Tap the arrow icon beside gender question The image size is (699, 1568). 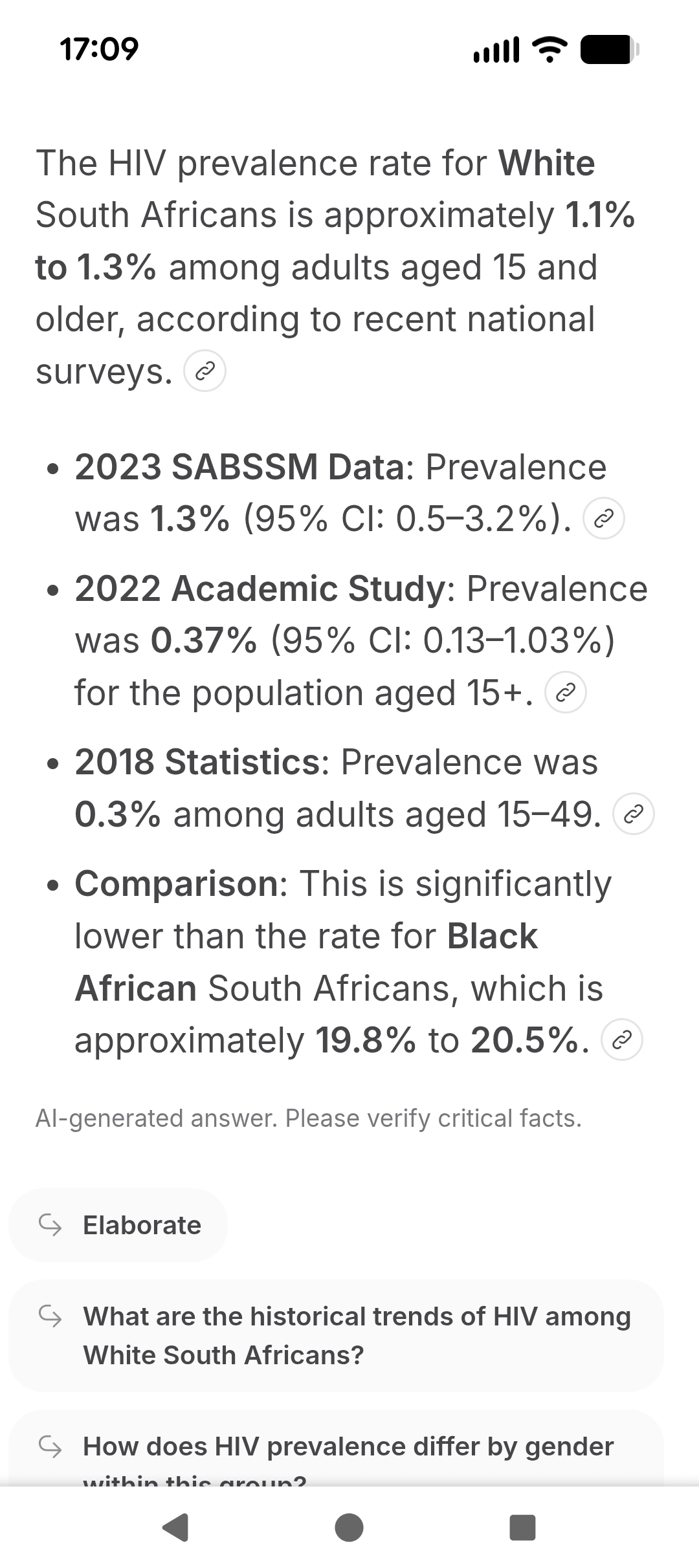(50, 1446)
